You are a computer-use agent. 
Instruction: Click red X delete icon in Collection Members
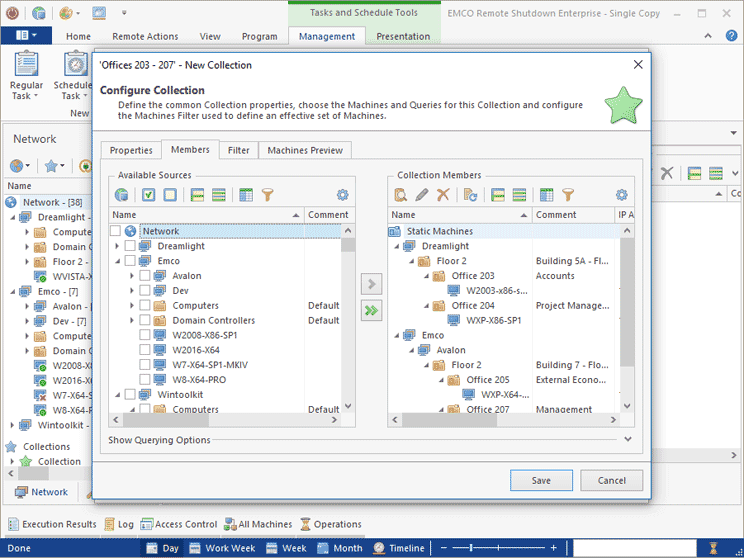click(x=443, y=195)
